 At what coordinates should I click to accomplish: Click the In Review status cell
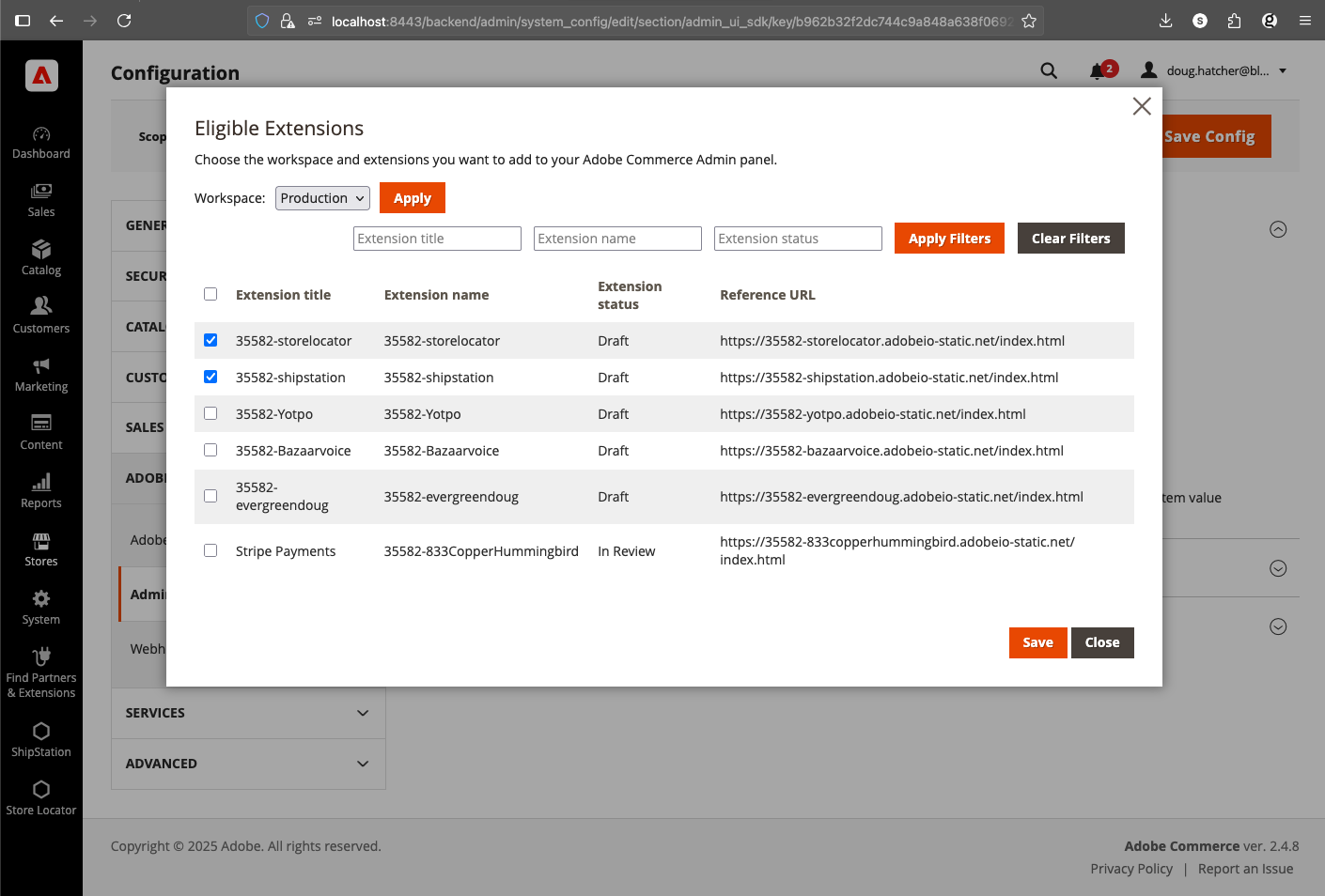pos(626,551)
